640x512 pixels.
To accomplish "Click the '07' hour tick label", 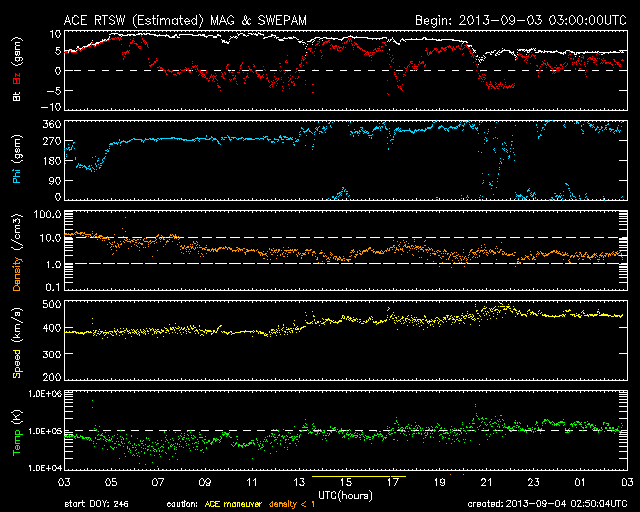I will 158,483.
